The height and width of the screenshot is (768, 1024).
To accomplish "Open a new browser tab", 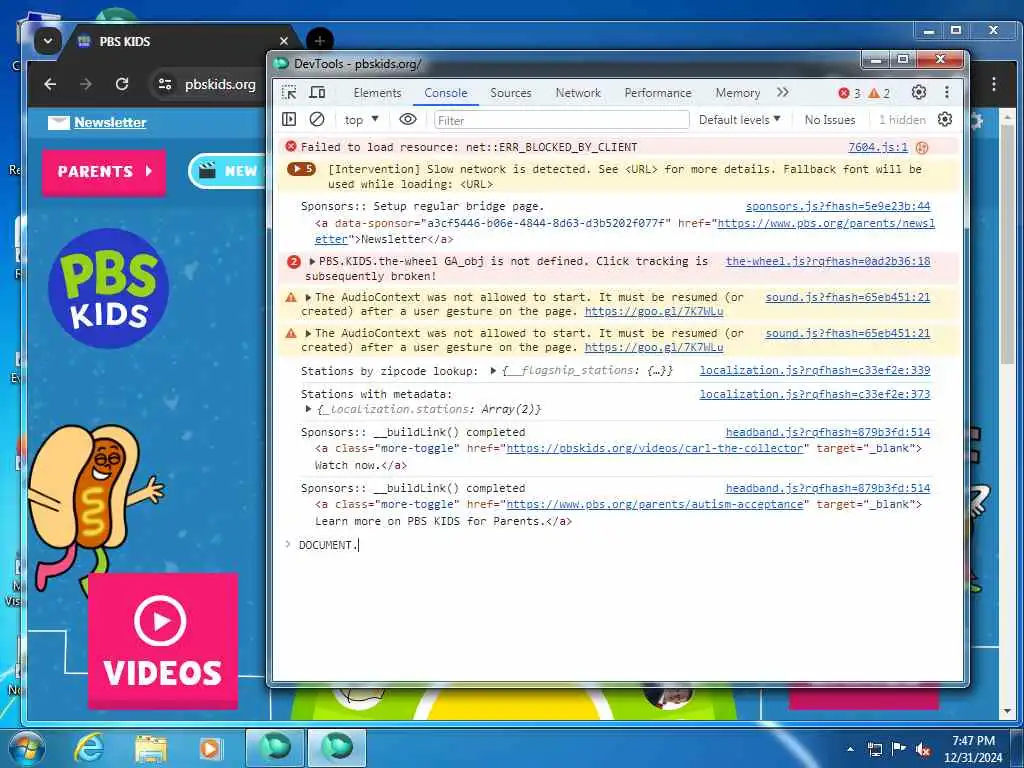I will [319, 41].
